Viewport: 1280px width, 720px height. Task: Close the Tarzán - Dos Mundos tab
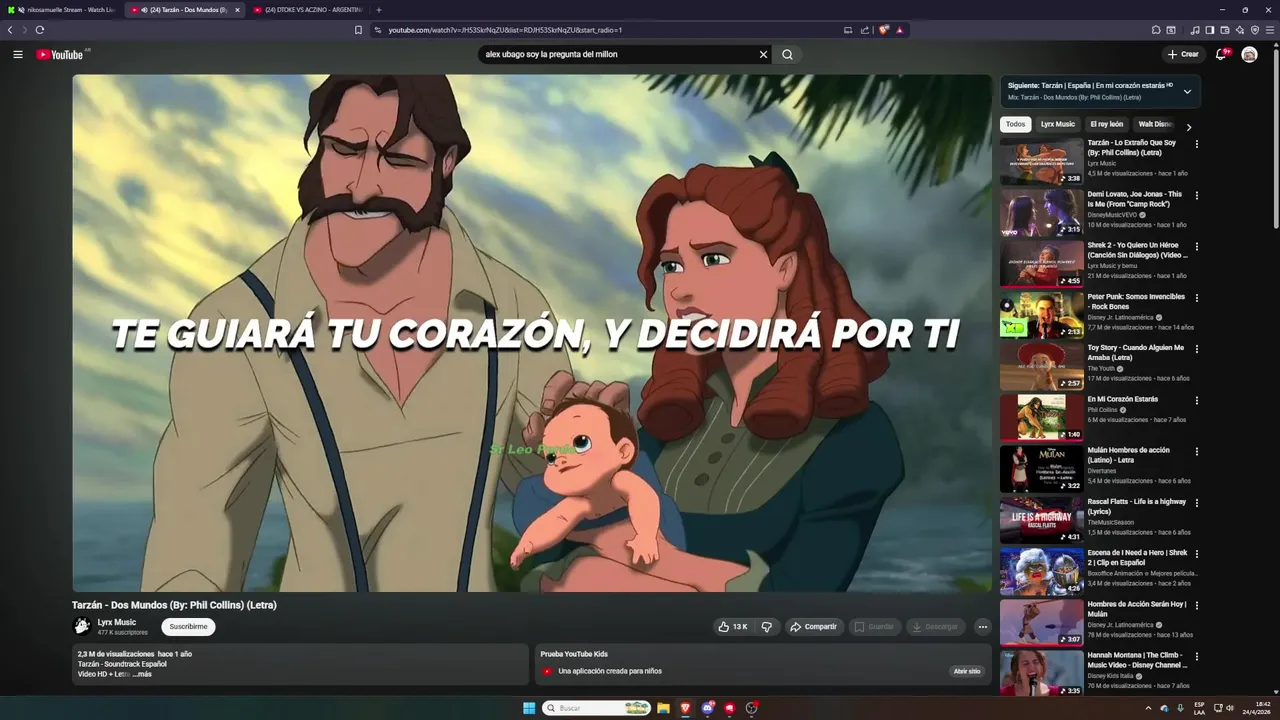[237, 10]
